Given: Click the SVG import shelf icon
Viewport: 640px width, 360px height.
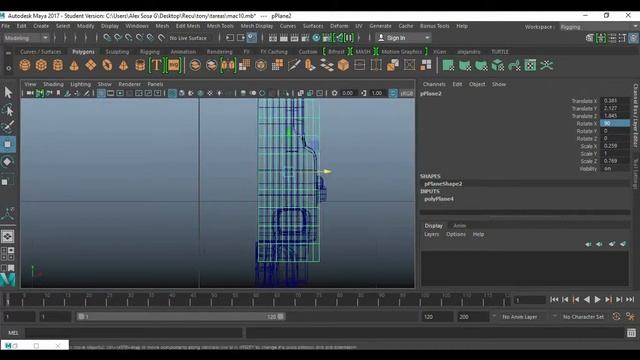Looking at the screenshot, I should (x=173, y=65).
